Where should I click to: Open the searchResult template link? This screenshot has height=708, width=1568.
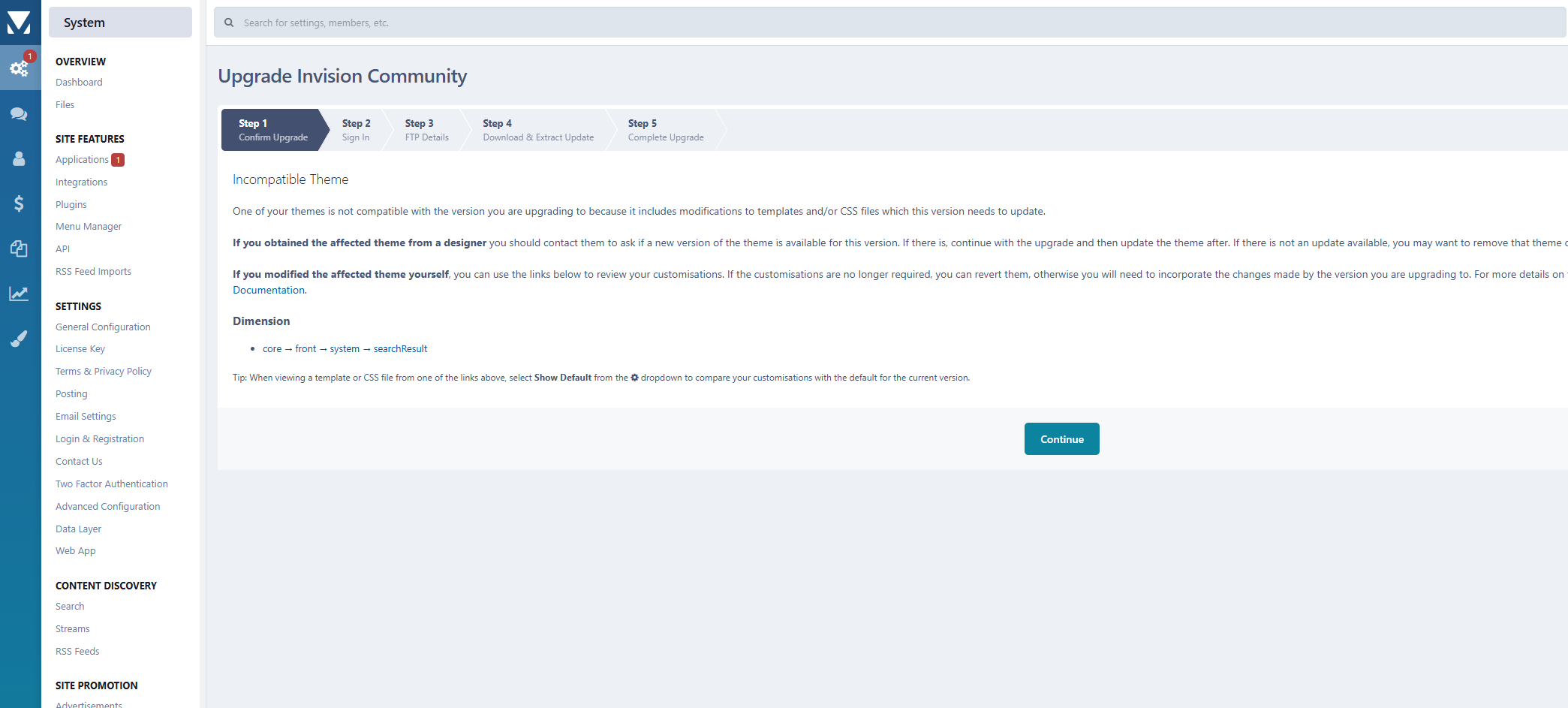(x=400, y=349)
